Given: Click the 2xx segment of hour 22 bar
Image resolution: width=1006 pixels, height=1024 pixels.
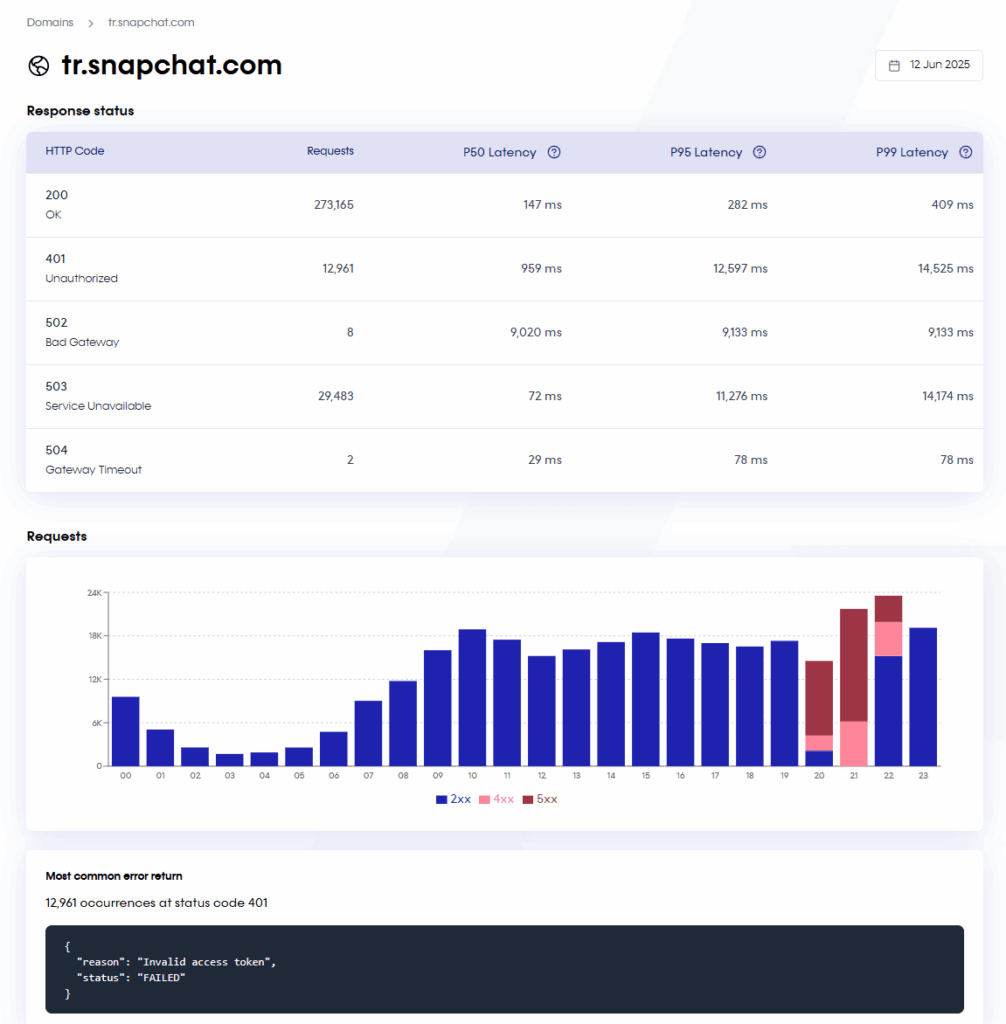Looking at the screenshot, I should [888, 711].
